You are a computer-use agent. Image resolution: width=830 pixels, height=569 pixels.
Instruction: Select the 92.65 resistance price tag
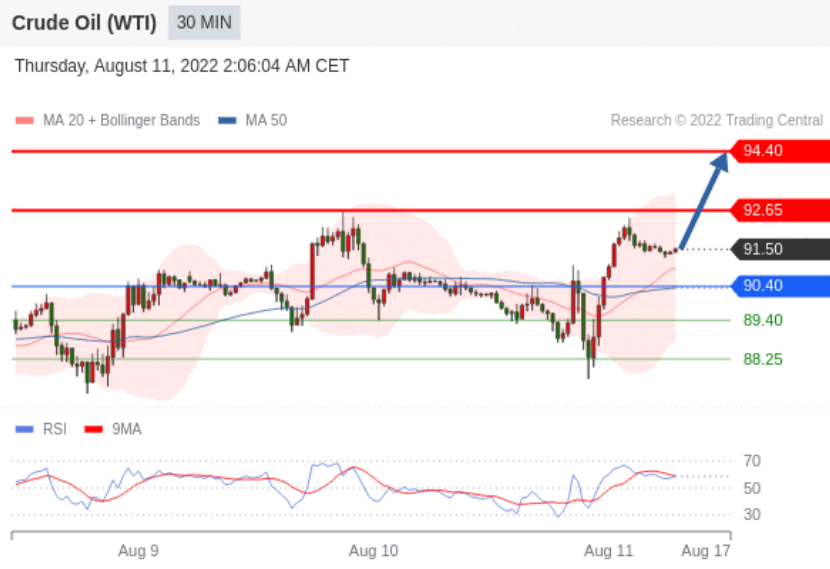point(779,210)
